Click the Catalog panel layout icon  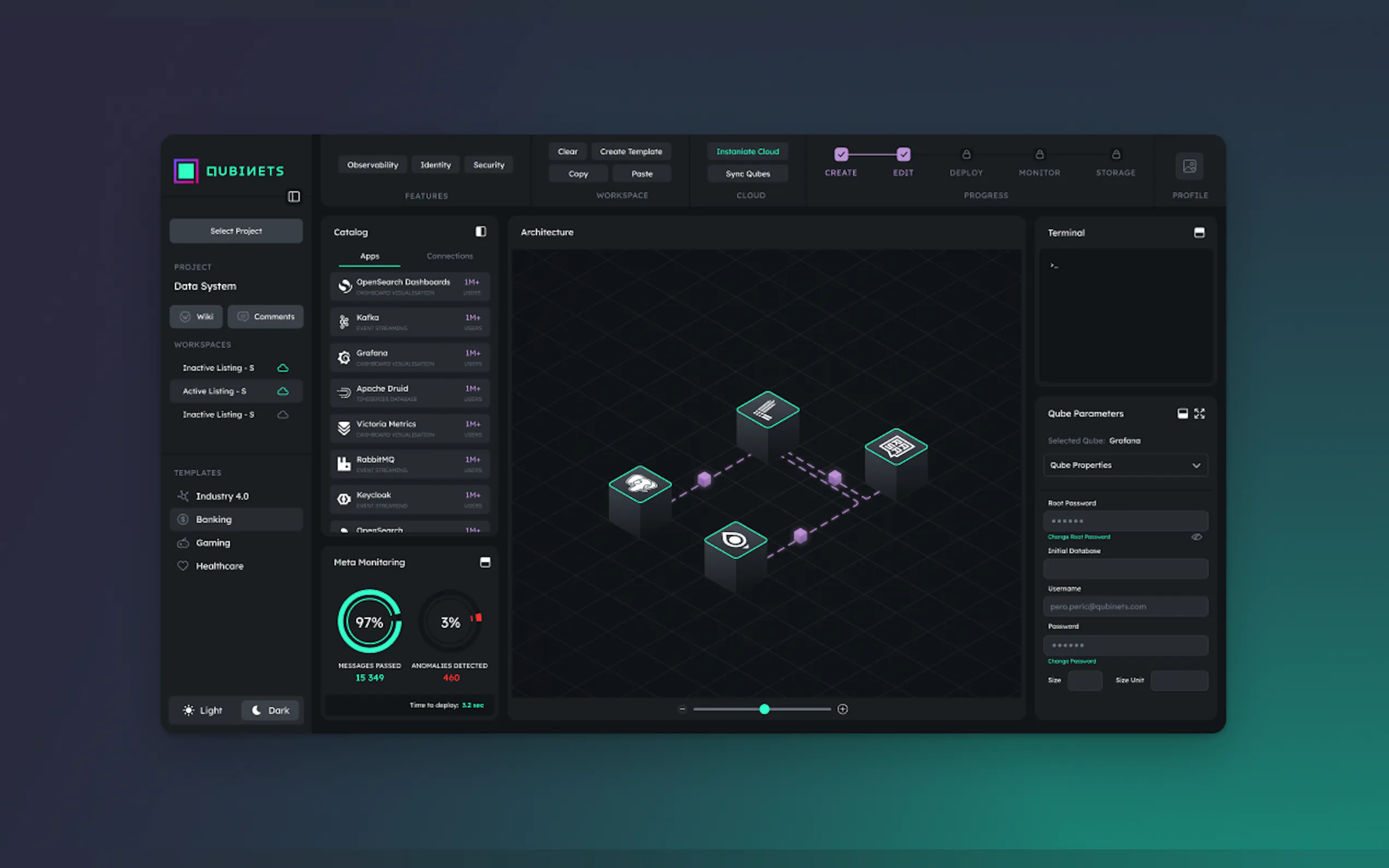pos(481,231)
